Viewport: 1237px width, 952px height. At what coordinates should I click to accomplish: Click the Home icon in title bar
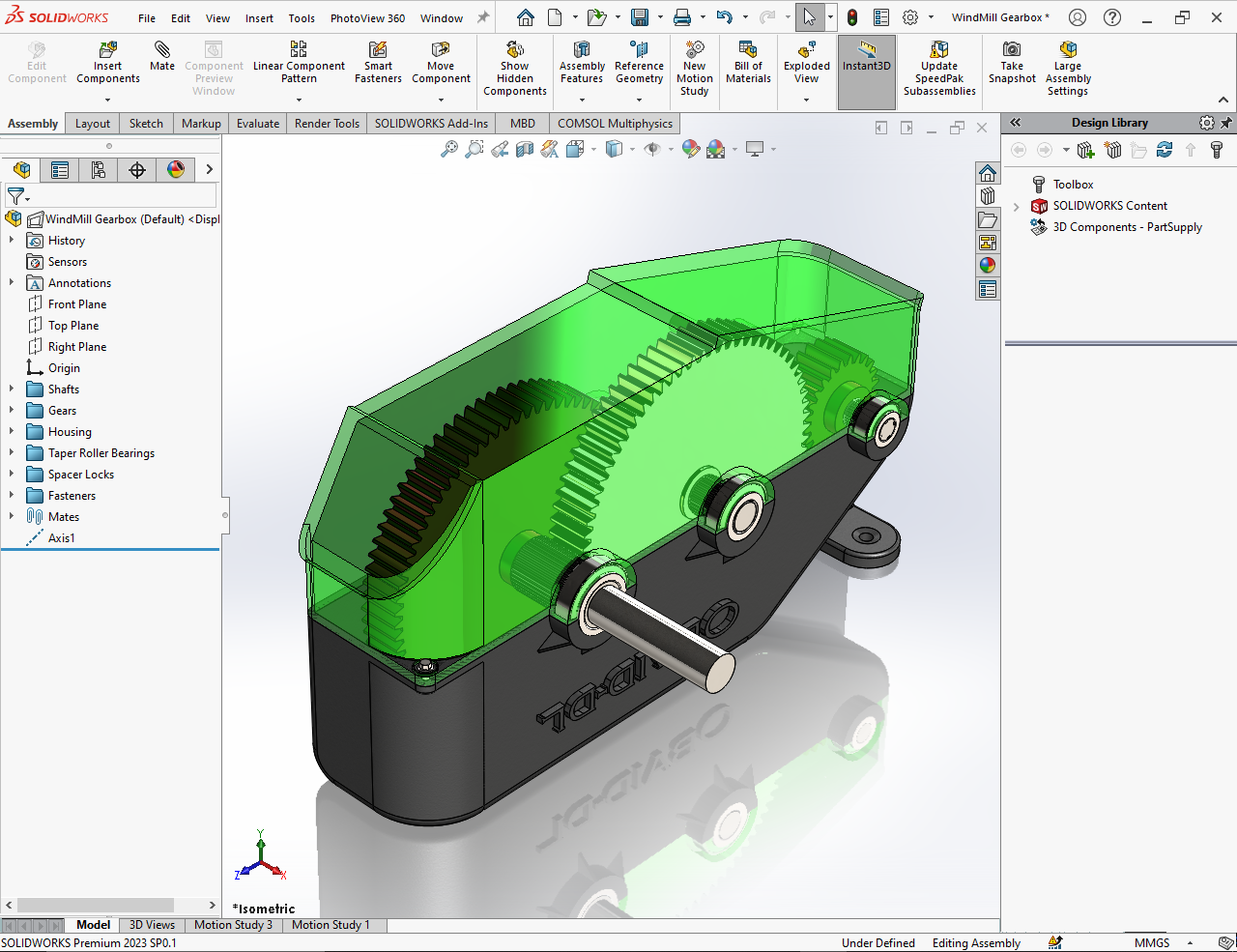point(525,17)
